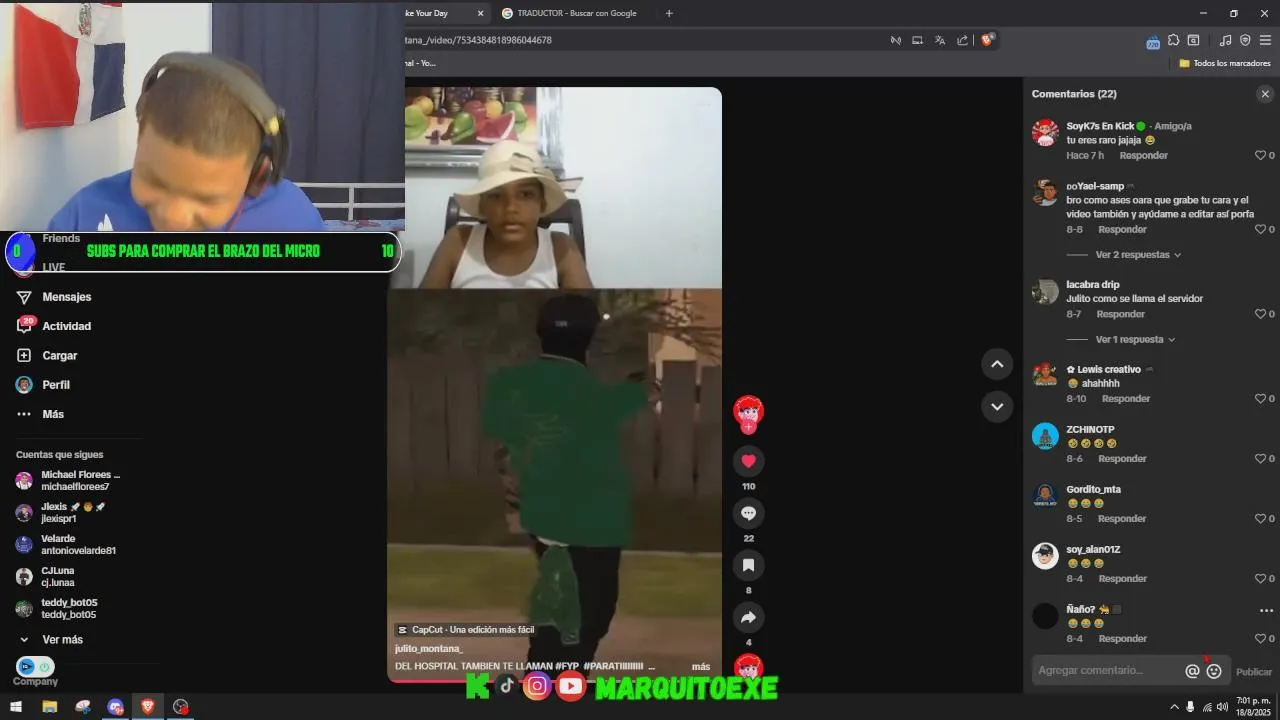Reply to Gordito_mta's comment
This screenshot has width=1280, height=720.
(1122, 518)
